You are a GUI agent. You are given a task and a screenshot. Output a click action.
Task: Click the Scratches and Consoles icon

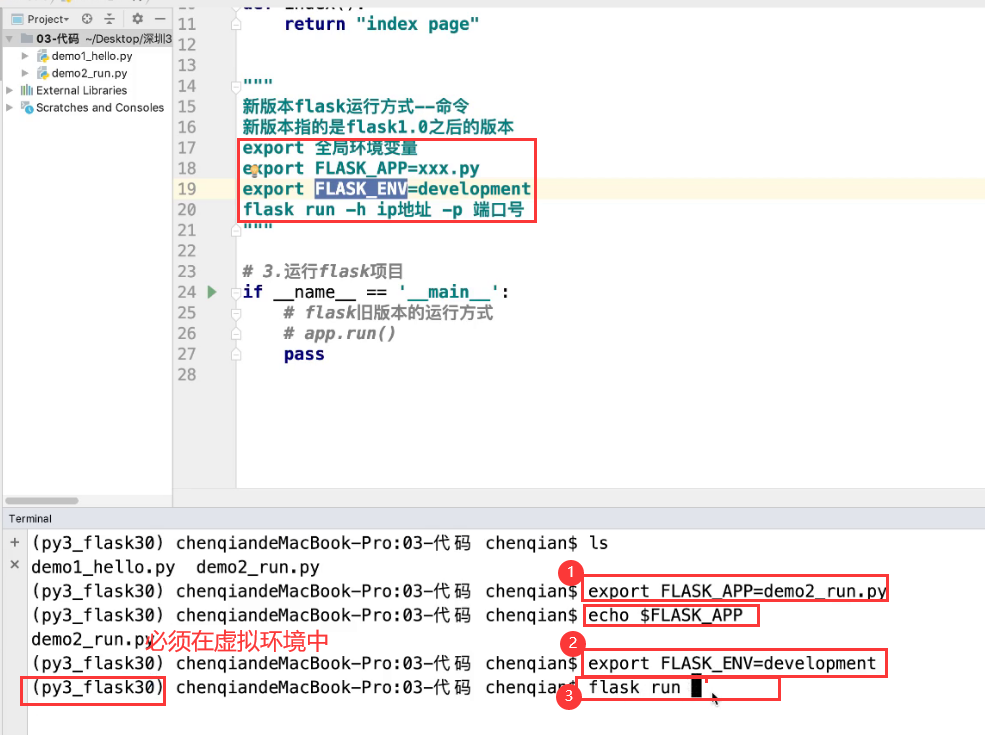[x=26, y=107]
